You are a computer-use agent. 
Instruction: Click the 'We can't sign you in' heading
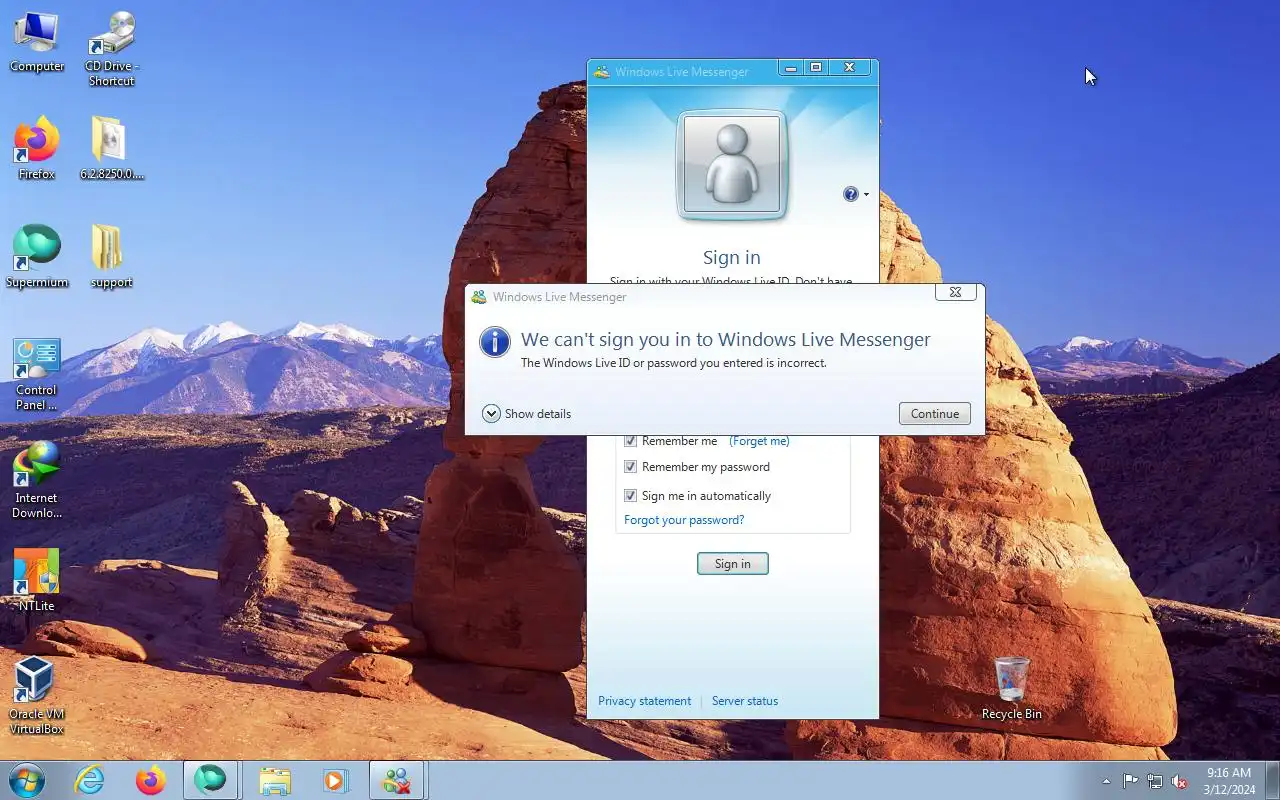[x=726, y=340]
